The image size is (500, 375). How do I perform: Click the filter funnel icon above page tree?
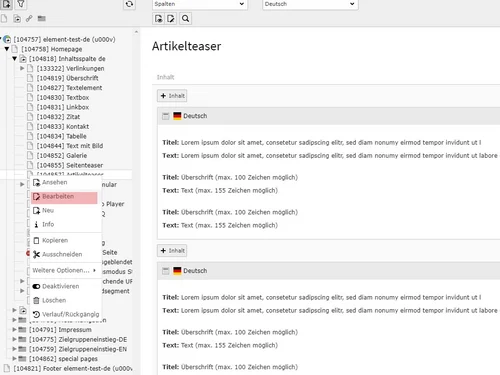(x=21, y=4)
